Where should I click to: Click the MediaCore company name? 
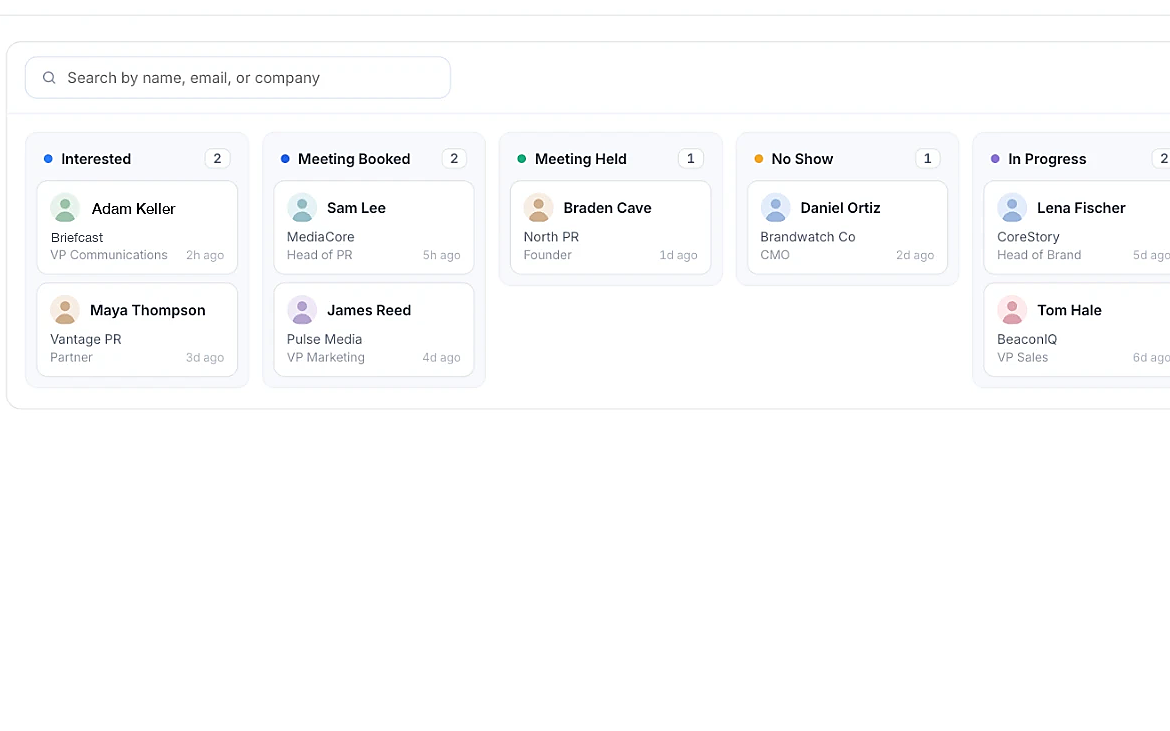click(321, 237)
